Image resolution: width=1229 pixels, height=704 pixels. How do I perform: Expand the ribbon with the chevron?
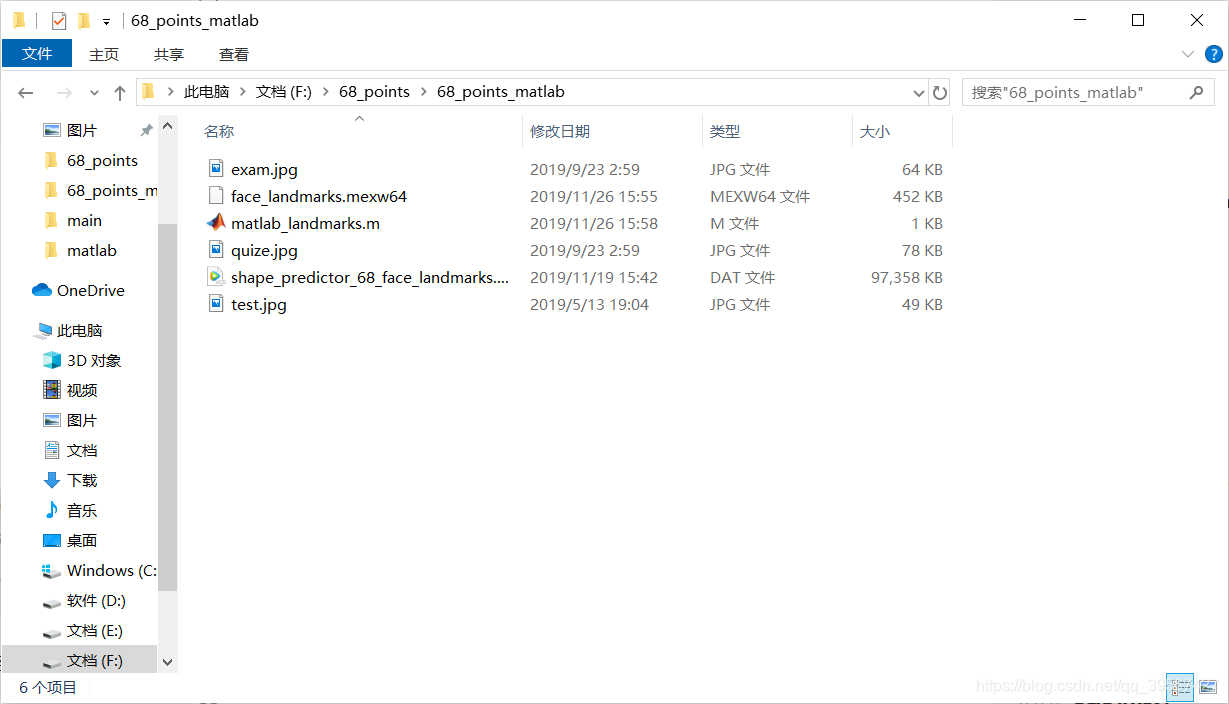click(x=1188, y=54)
